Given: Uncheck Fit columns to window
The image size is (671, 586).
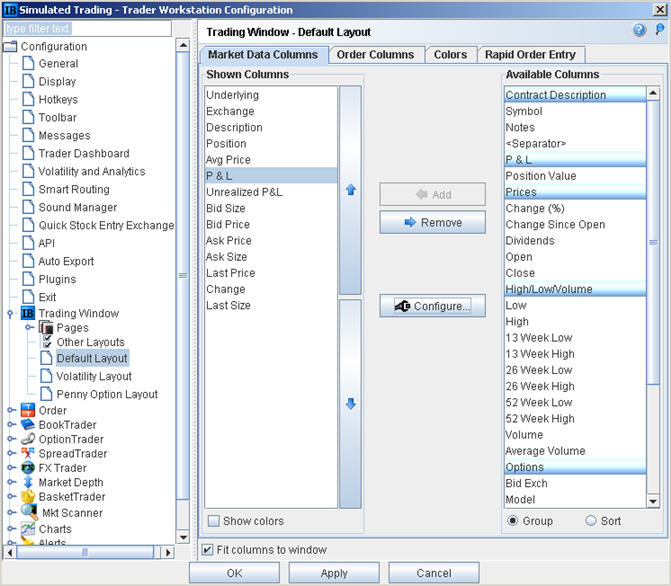Looking at the screenshot, I should pos(207,550).
